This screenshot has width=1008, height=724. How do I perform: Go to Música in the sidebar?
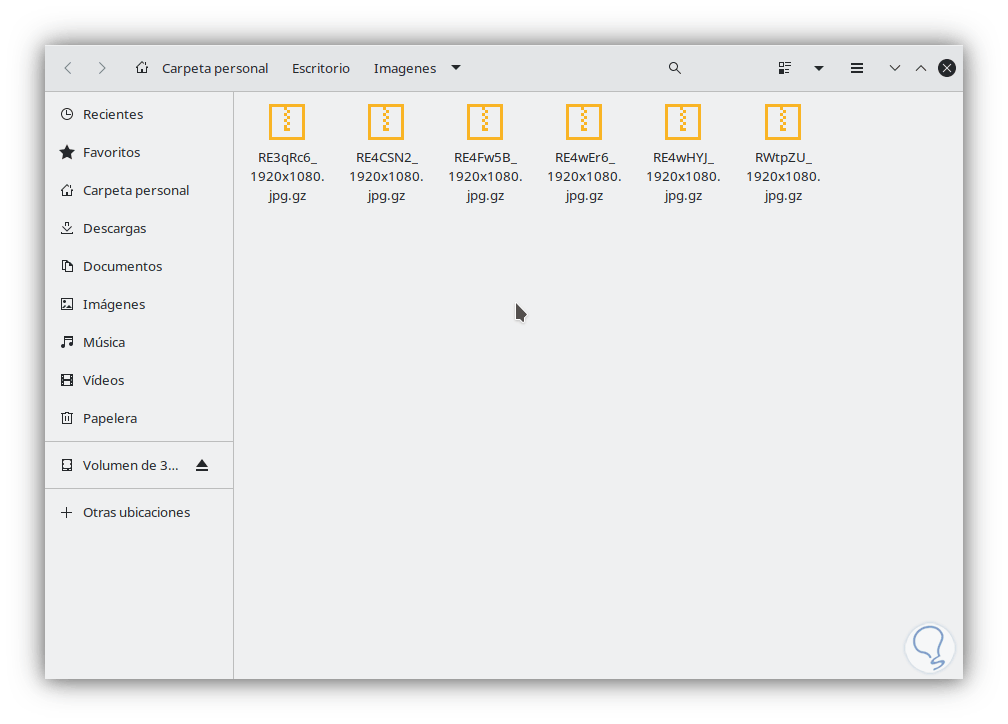pyautogui.click(x=104, y=343)
